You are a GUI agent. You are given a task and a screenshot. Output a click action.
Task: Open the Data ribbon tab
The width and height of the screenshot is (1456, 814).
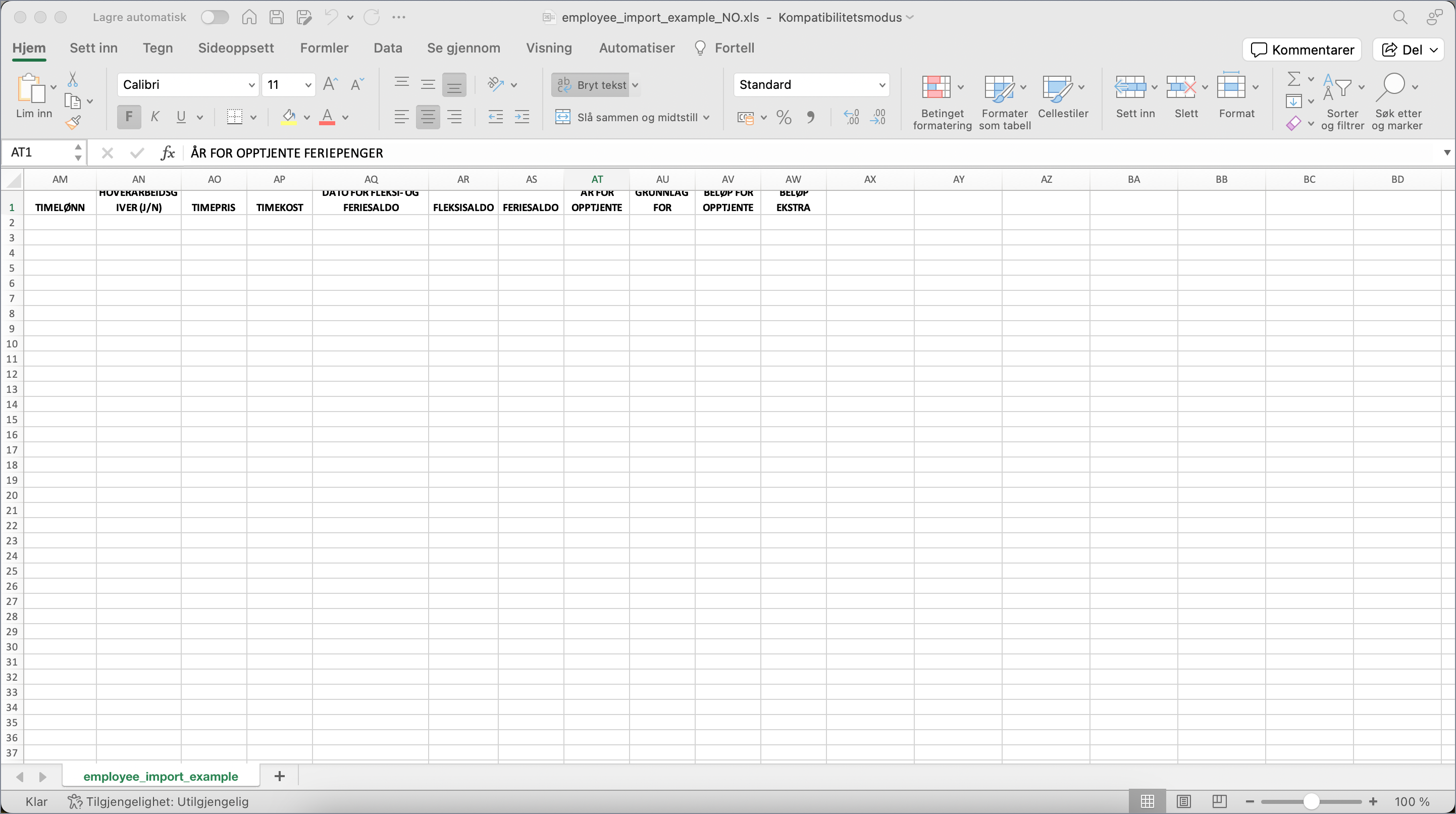[388, 48]
